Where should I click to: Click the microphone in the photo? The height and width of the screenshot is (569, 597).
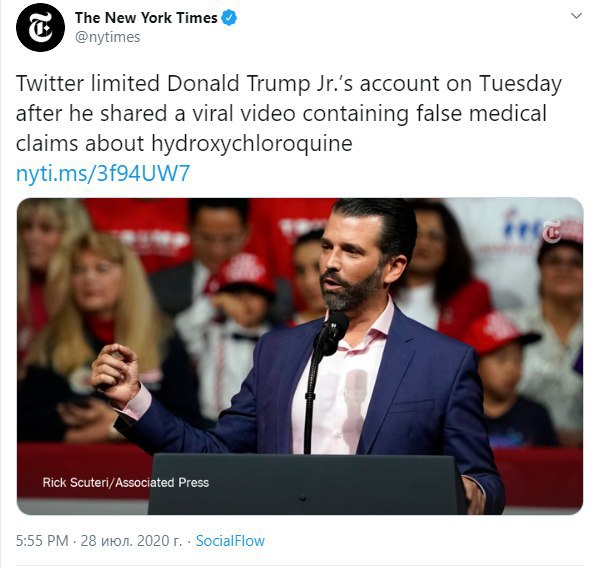(x=330, y=334)
